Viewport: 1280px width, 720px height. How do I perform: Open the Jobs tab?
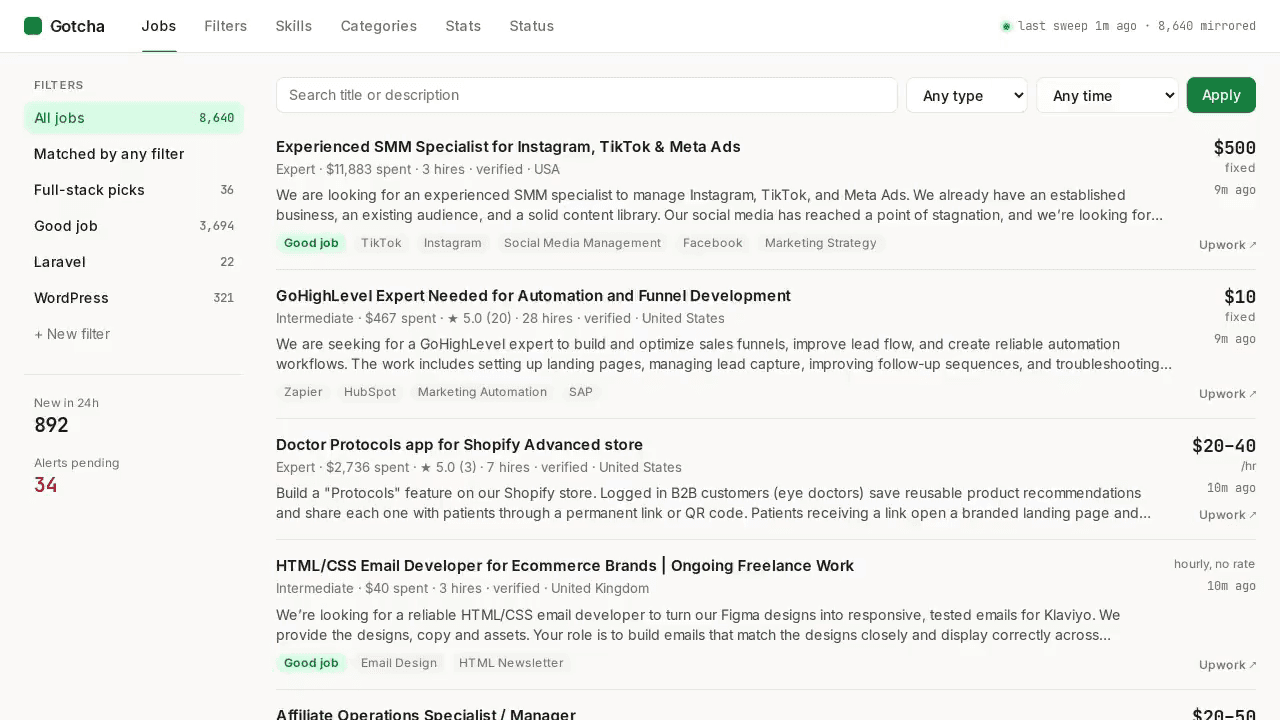pyautogui.click(x=159, y=26)
